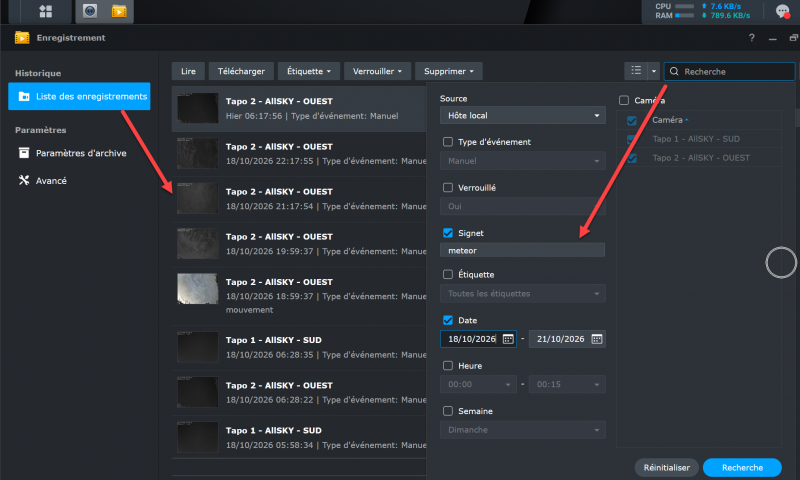Select the 18:59:37 daytime sky thumbnail
800x480 pixels.
[197, 289]
